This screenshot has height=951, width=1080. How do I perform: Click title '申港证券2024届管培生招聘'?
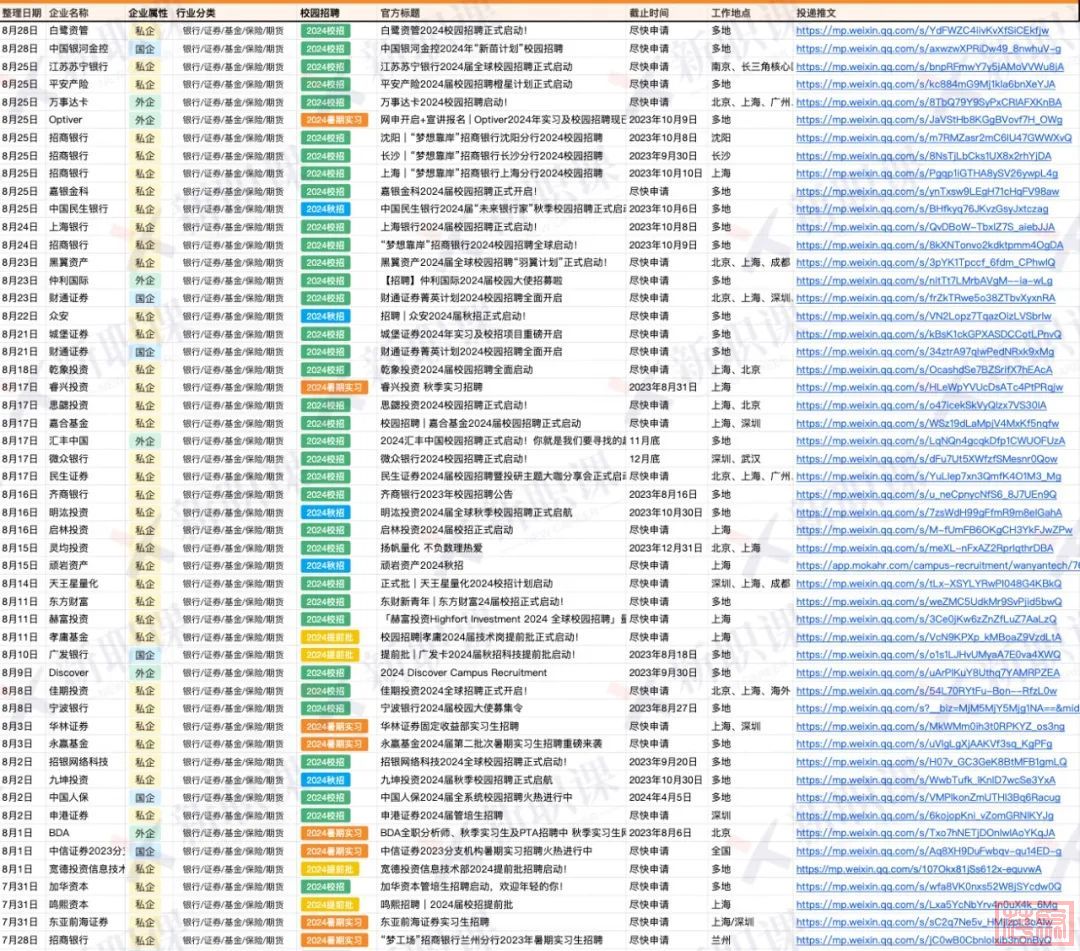442,815
